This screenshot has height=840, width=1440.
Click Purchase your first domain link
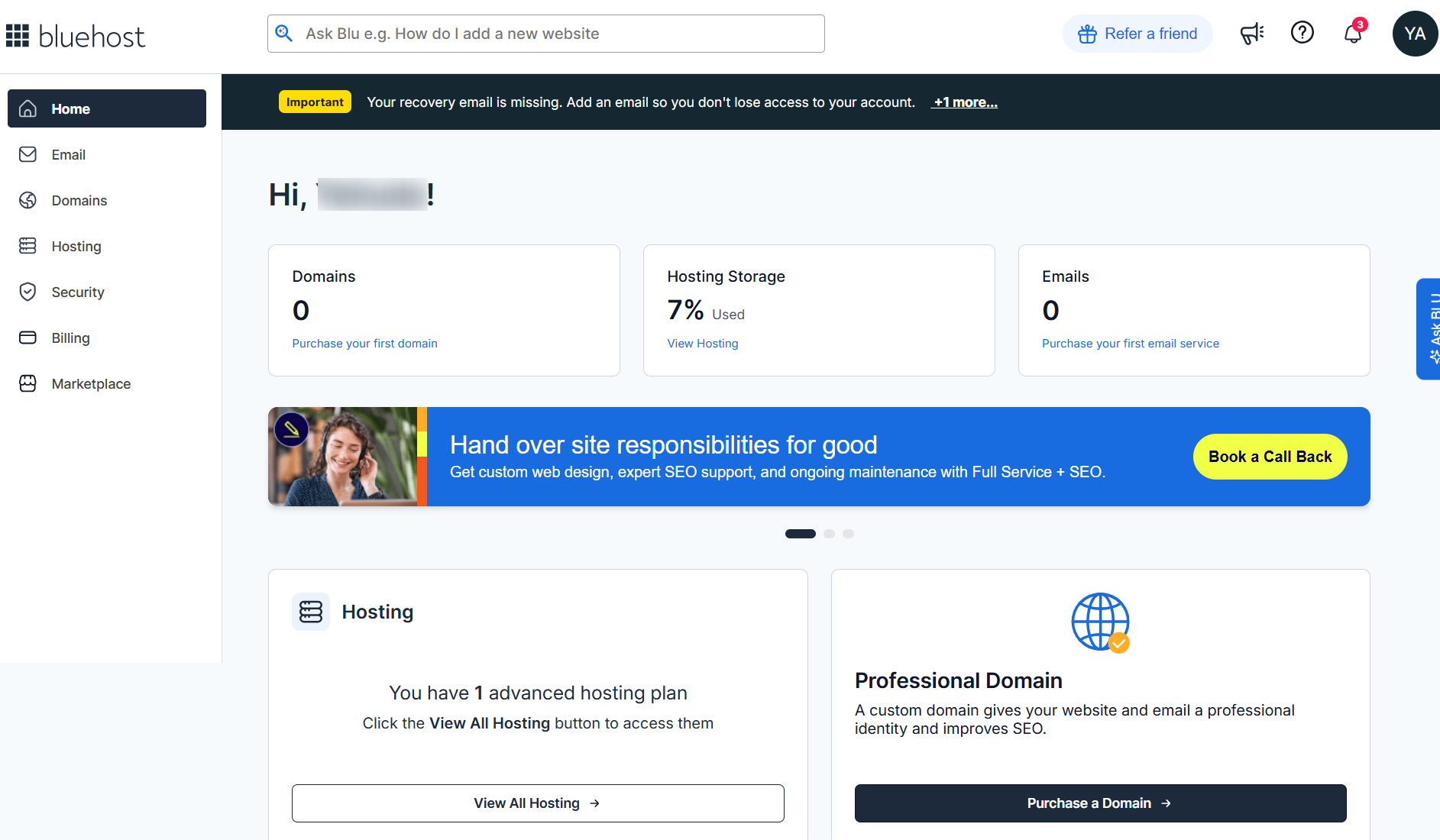click(364, 344)
